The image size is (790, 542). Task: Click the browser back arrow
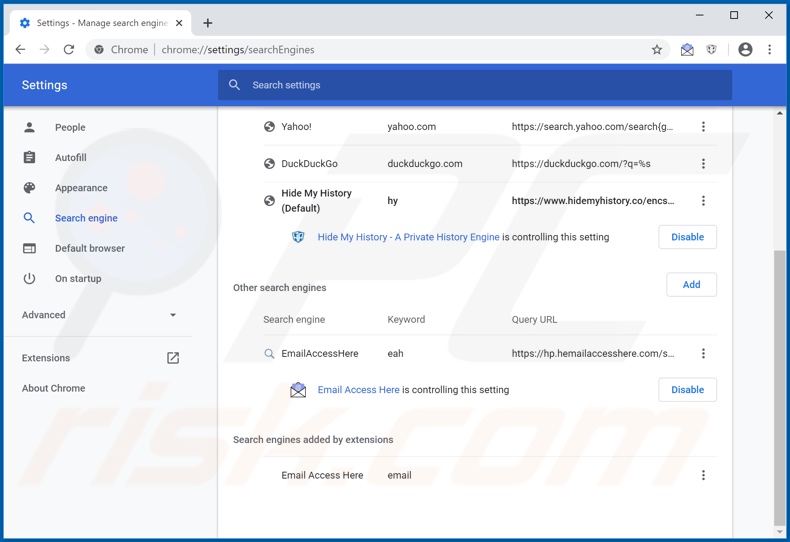click(20, 49)
